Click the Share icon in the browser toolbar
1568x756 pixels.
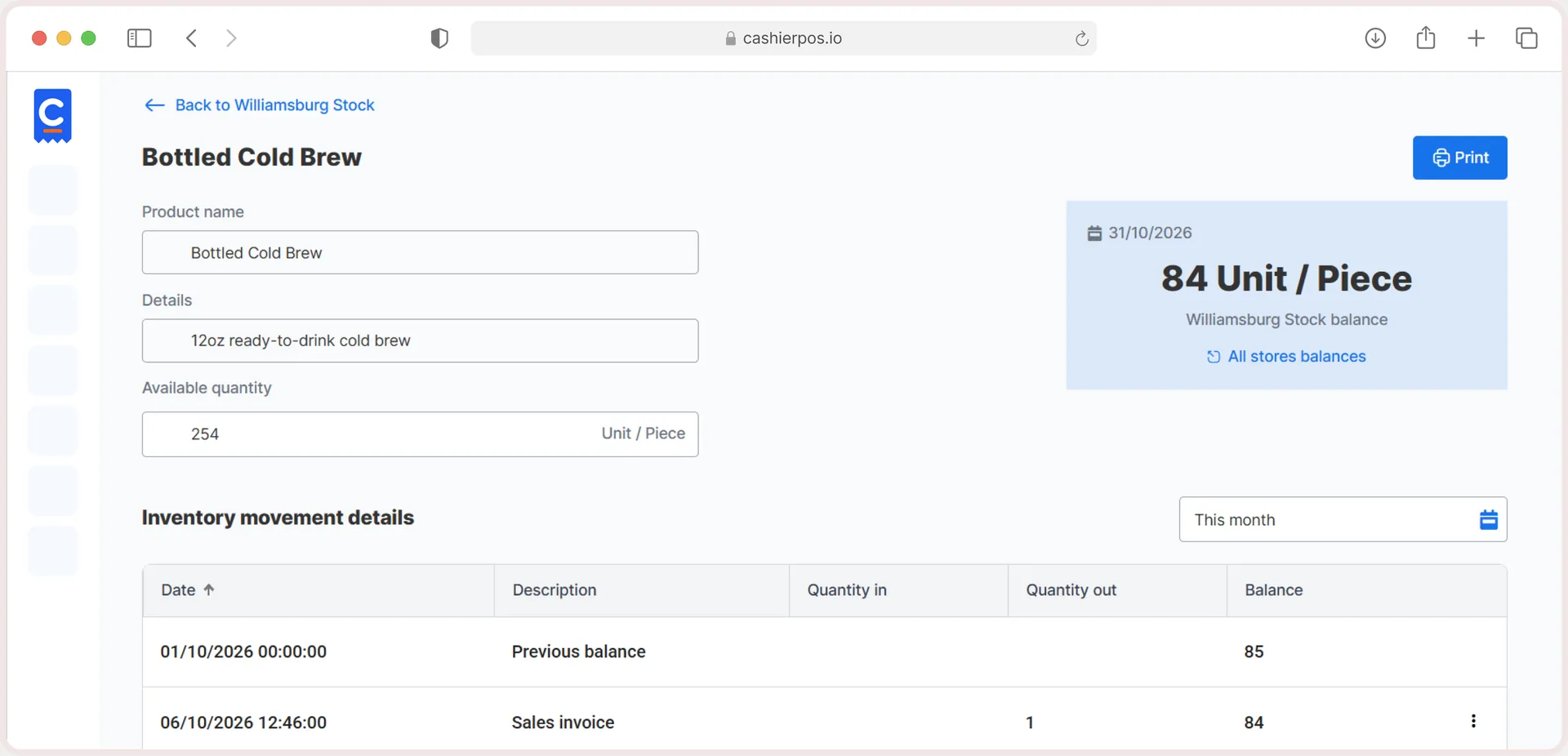(1426, 38)
